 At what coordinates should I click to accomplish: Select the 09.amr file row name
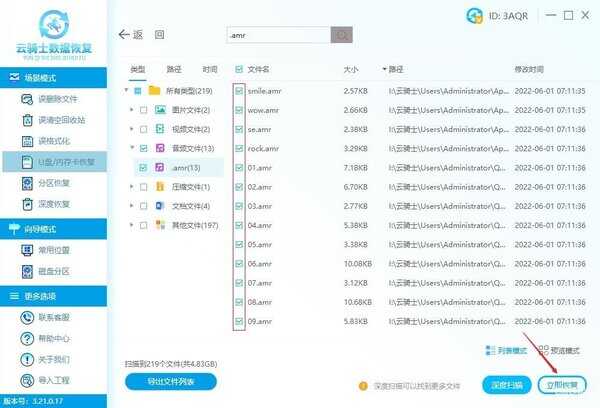(x=259, y=322)
